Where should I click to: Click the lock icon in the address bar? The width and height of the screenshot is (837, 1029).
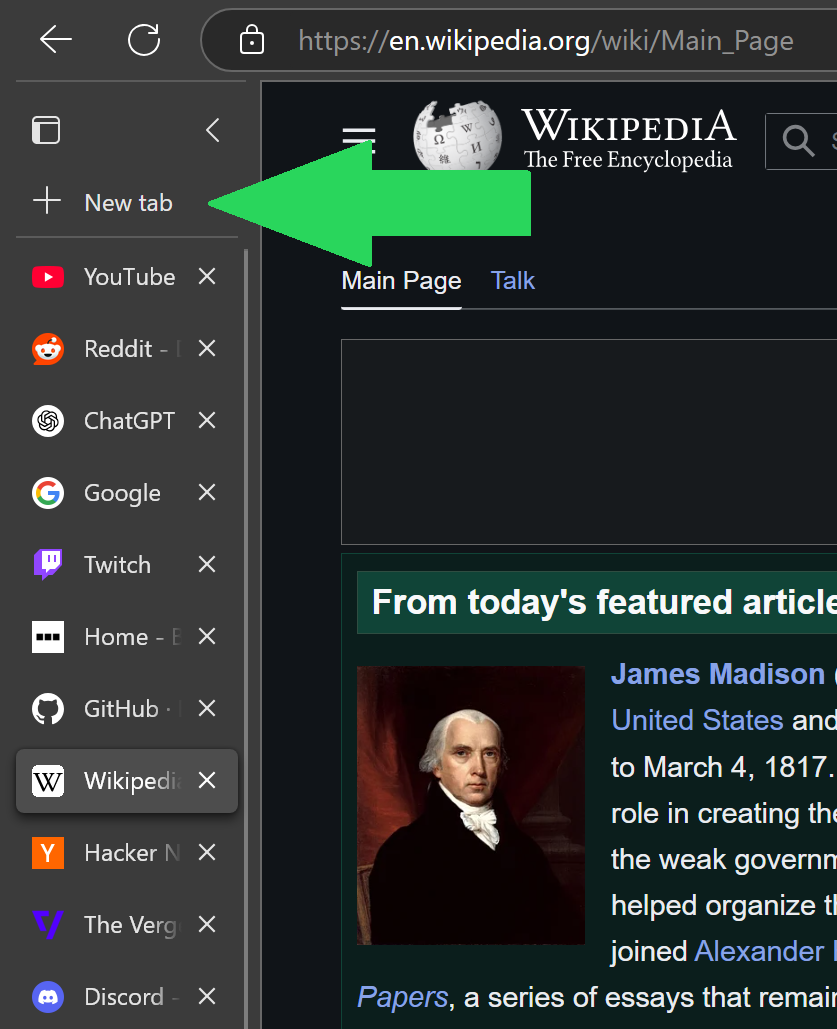(252, 40)
